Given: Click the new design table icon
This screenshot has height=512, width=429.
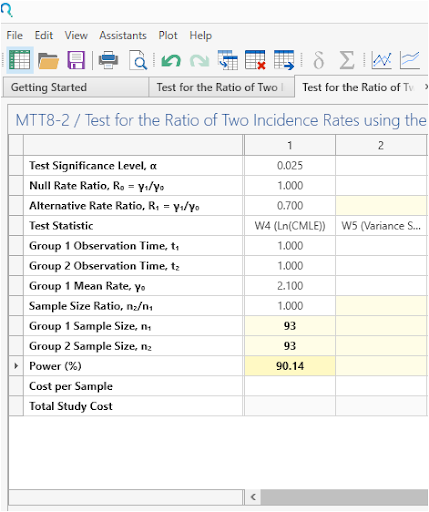Looking at the screenshot, I should pos(20,60).
